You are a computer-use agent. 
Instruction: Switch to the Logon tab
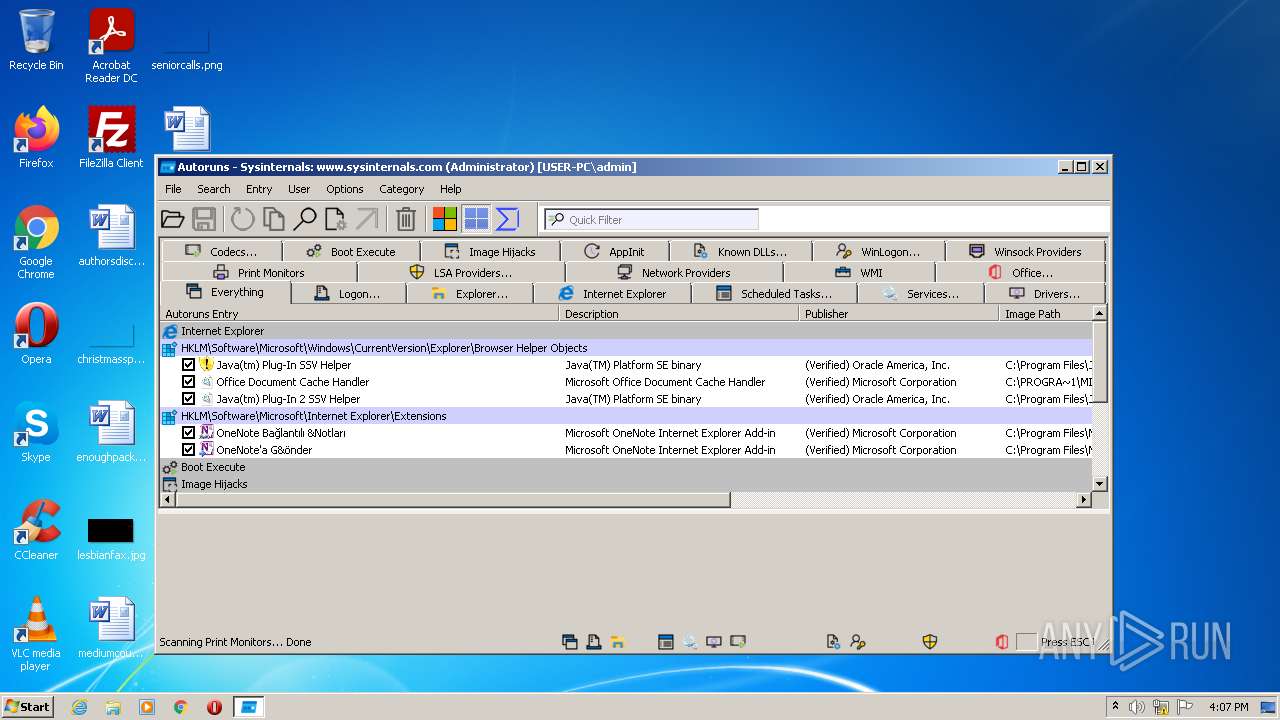pos(348,294)
